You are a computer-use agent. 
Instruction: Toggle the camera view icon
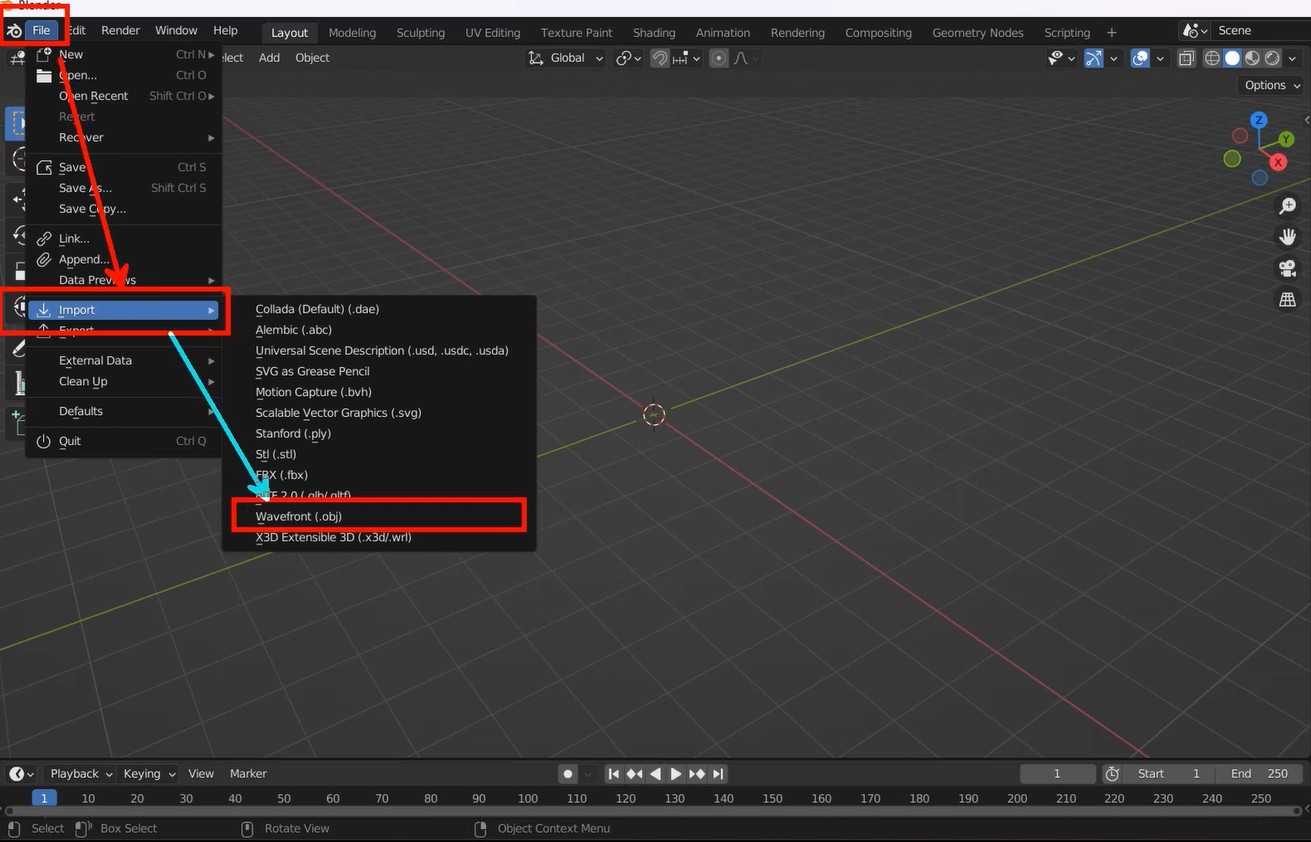click(x=1288, y=268)
